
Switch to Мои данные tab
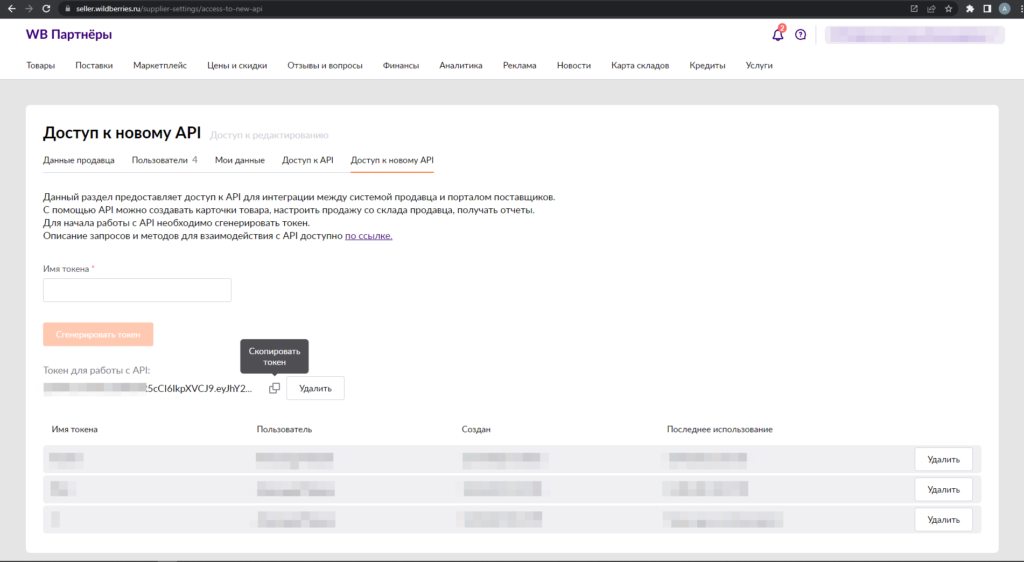[x=240, y=160]
